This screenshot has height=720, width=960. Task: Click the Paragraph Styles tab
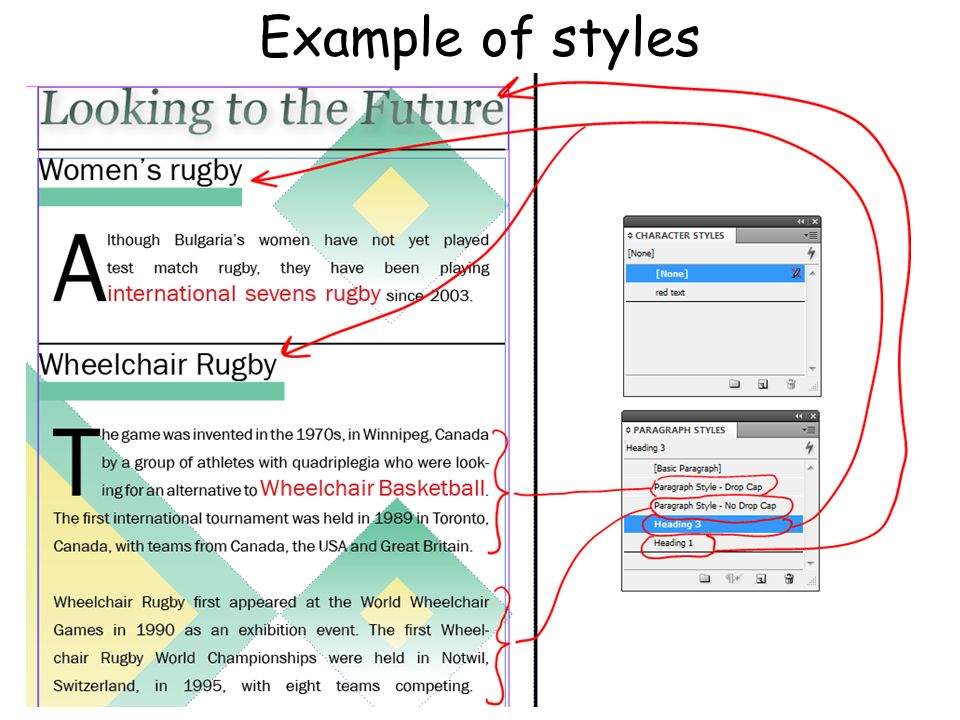point(679,430)
